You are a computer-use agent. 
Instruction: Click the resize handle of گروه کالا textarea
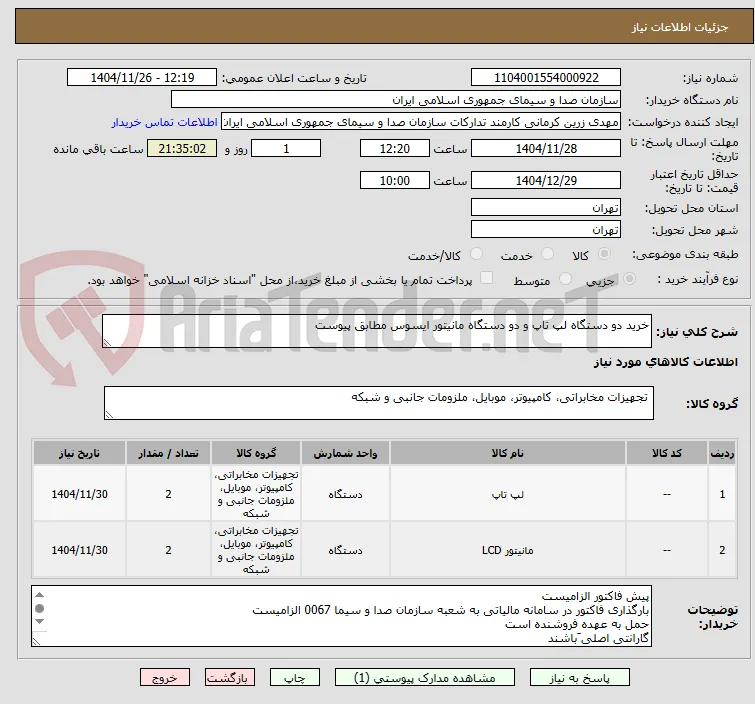pyautogui.click(x=109, y=415)
